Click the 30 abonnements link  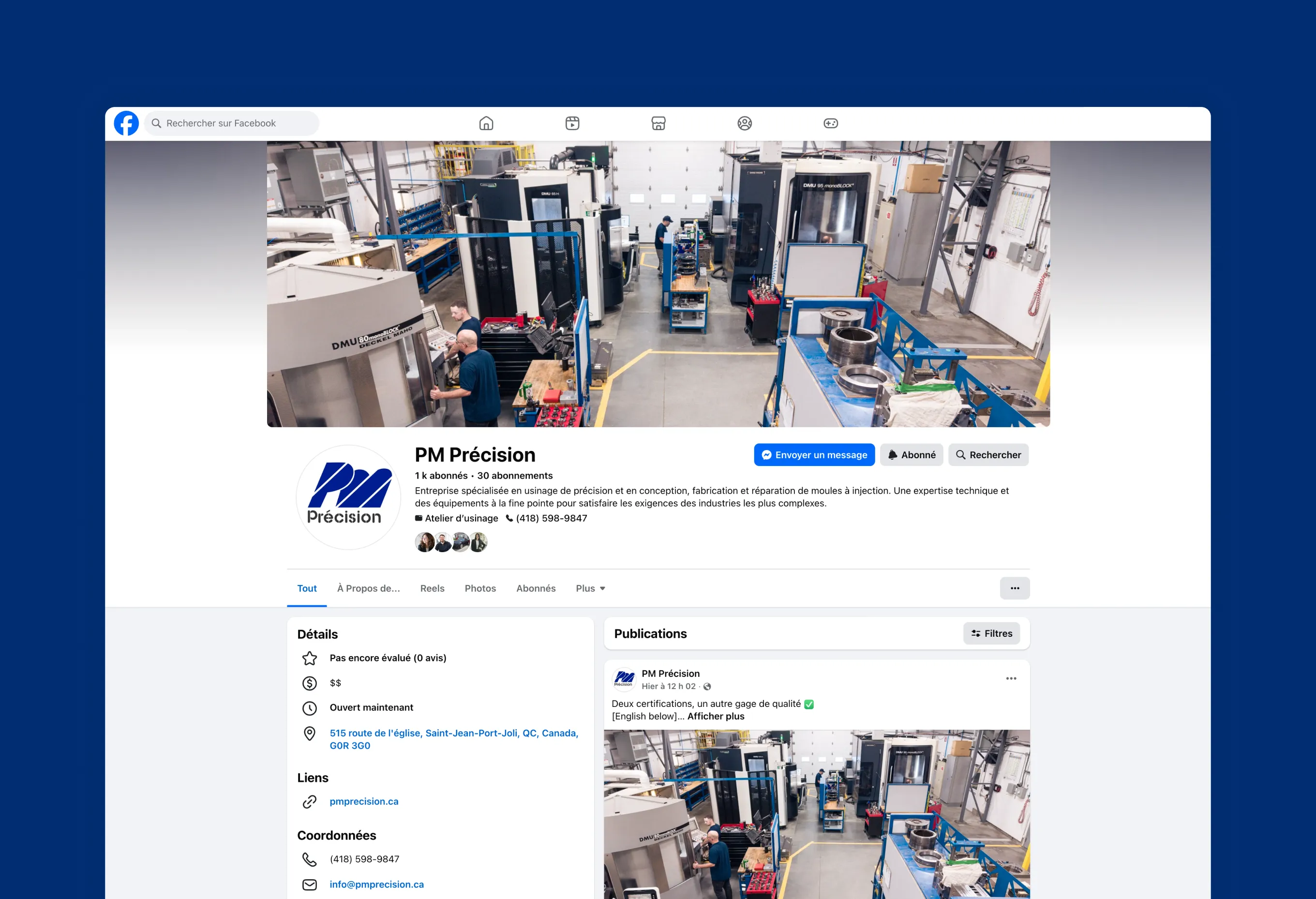tap(515, 476)
